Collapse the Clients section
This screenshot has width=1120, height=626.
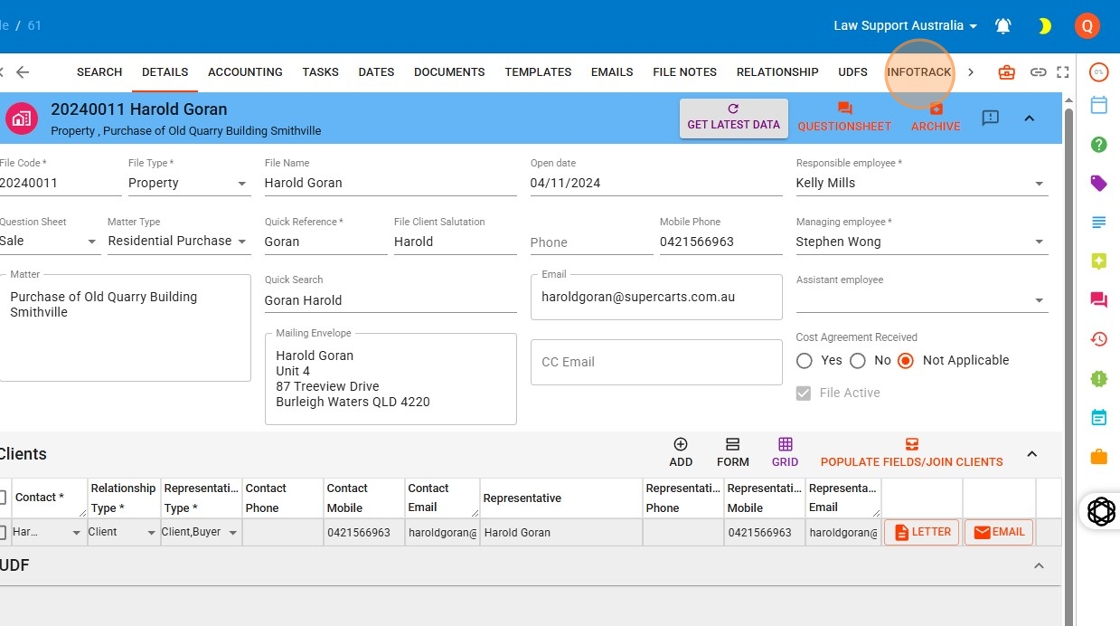(x=1032, y=455)
